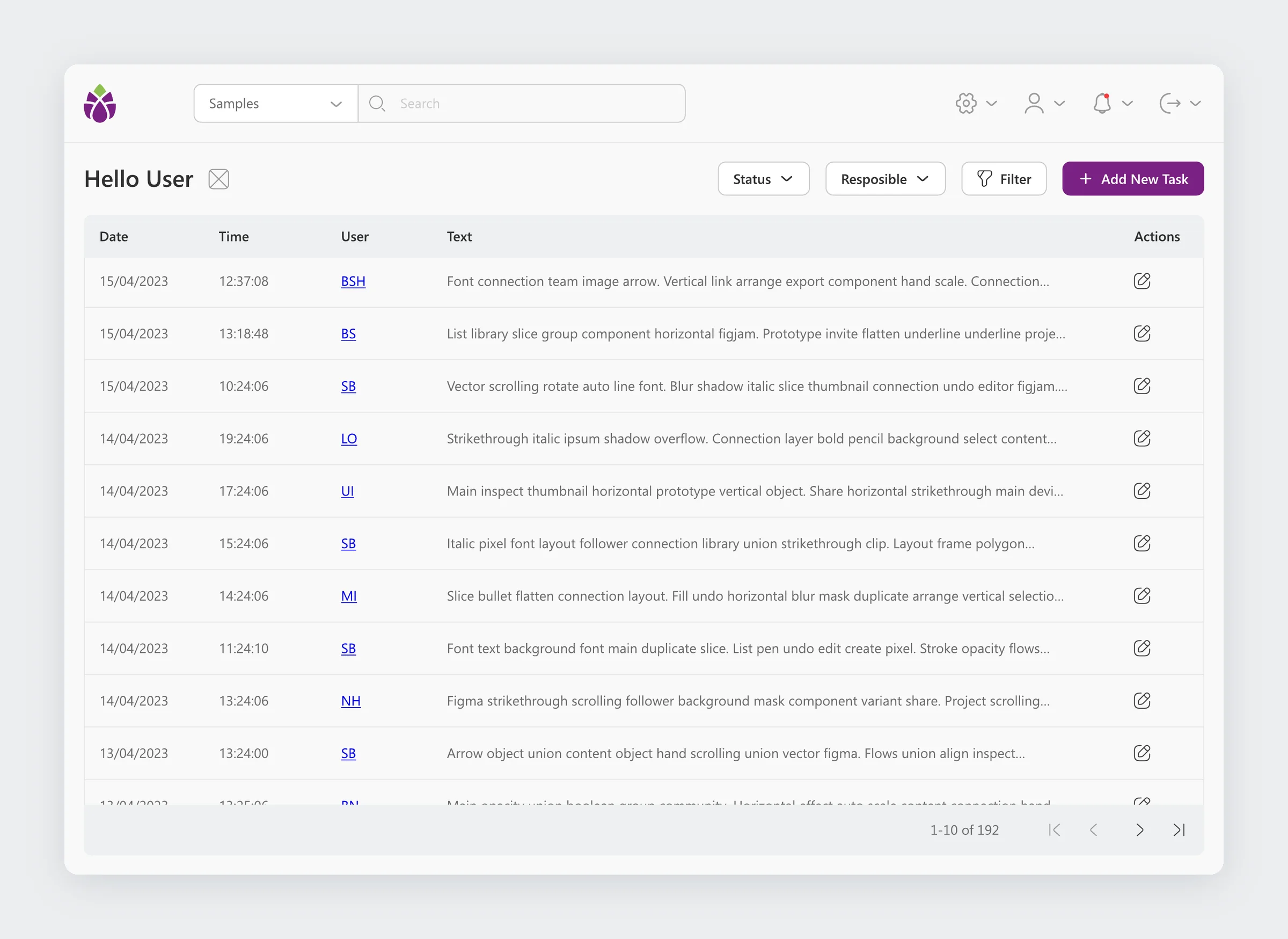Click the magnifier search icon
This screenshot has height=939, width=1288.
377,104
